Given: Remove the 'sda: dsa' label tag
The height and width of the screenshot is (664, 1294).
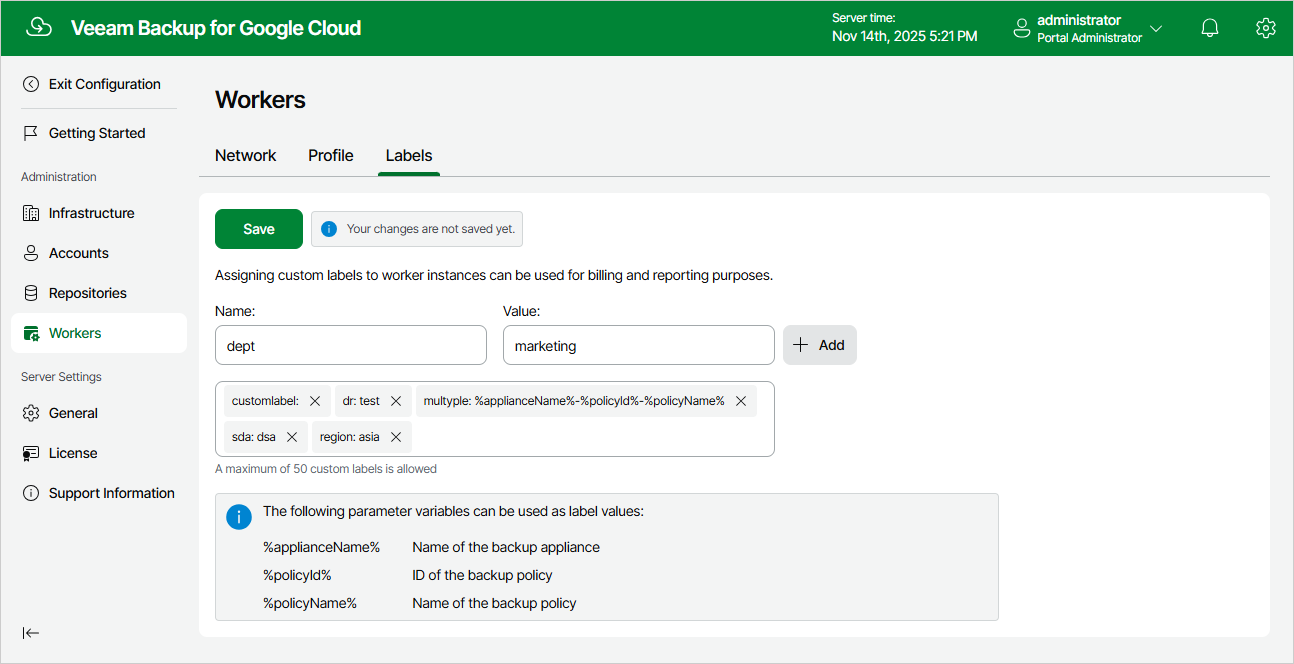Looking at the screenshot, I should (292, 437).
